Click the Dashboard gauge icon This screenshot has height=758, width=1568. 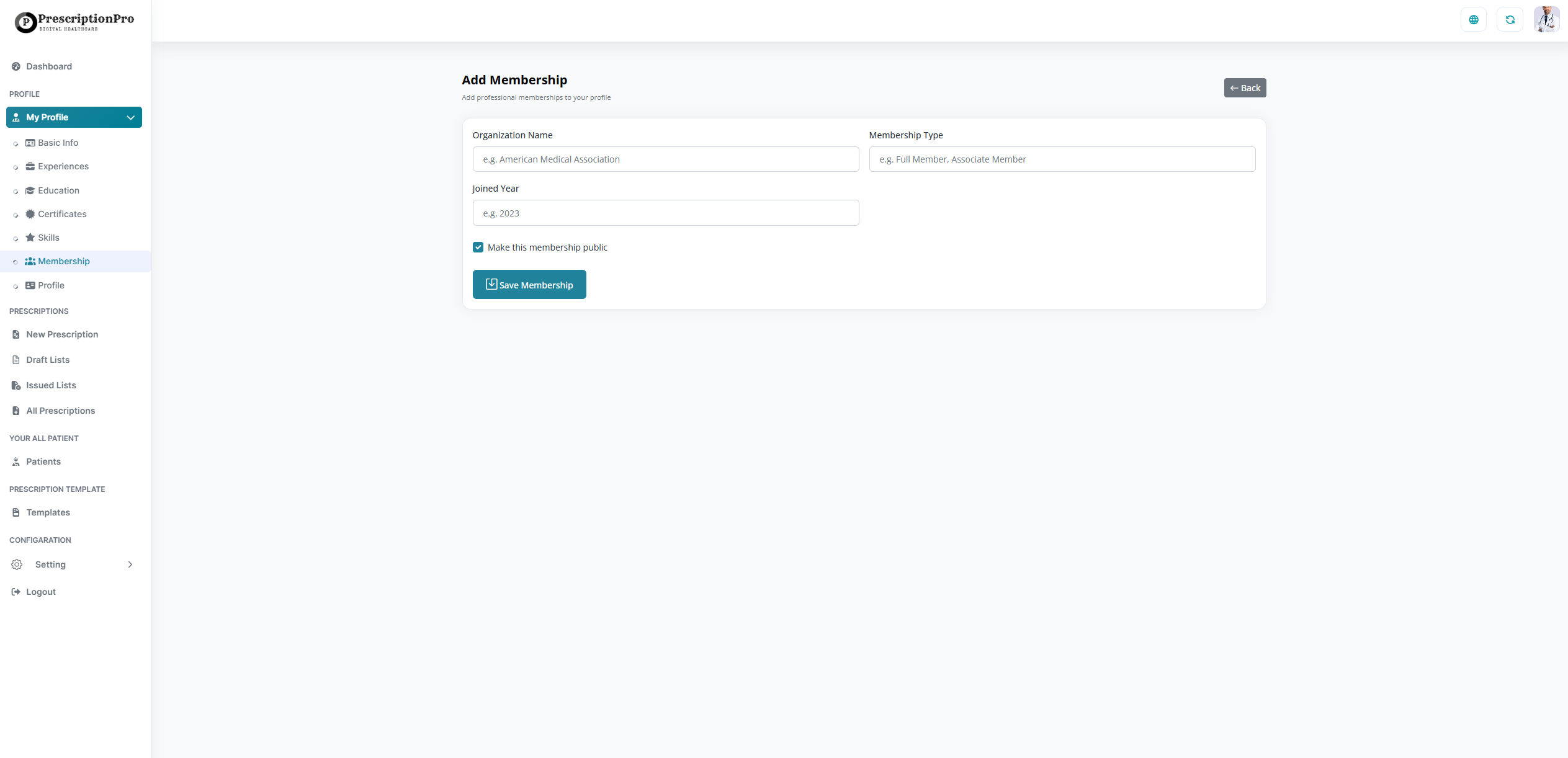pos(16,66)
